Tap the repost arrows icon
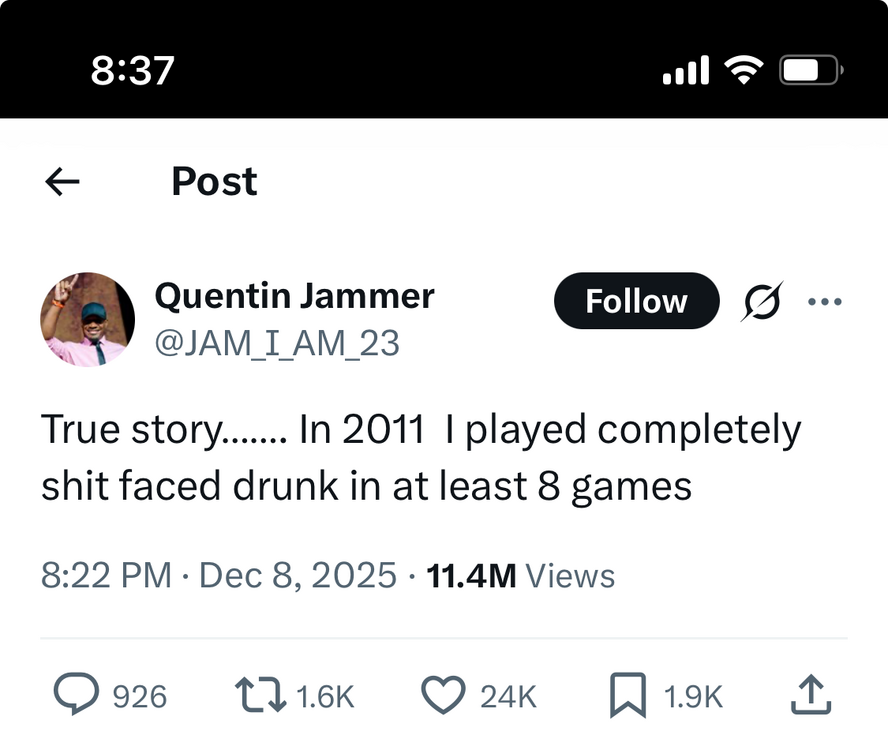 point(259,694)
